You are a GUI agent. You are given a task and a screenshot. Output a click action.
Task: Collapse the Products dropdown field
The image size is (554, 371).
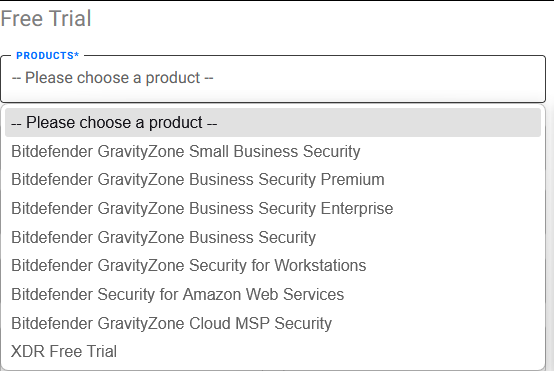point(273,79)
